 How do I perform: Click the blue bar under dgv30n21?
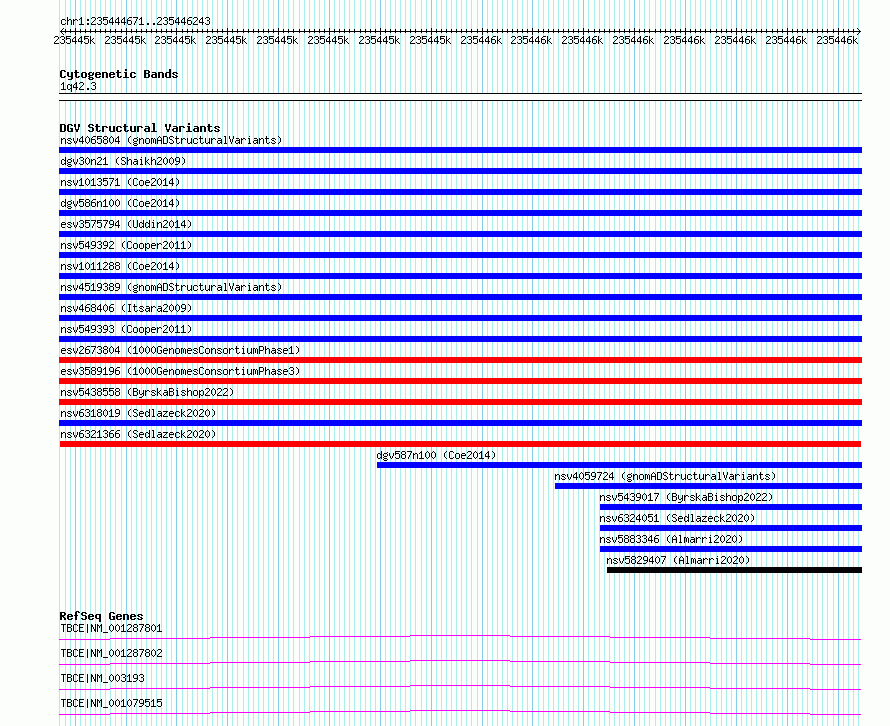click(x=460, y=171)
